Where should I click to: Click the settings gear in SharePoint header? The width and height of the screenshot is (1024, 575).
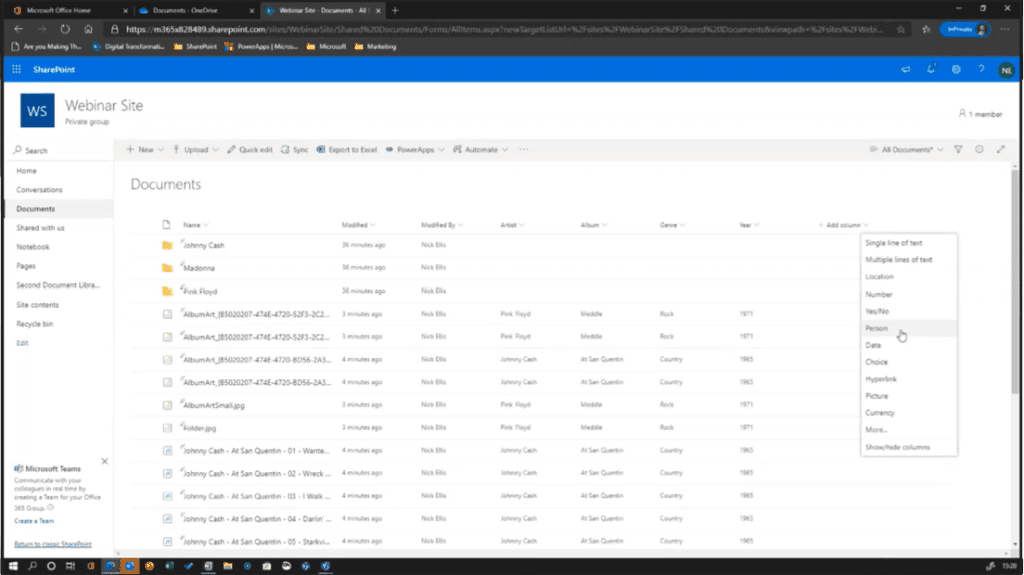coord(956,70)
